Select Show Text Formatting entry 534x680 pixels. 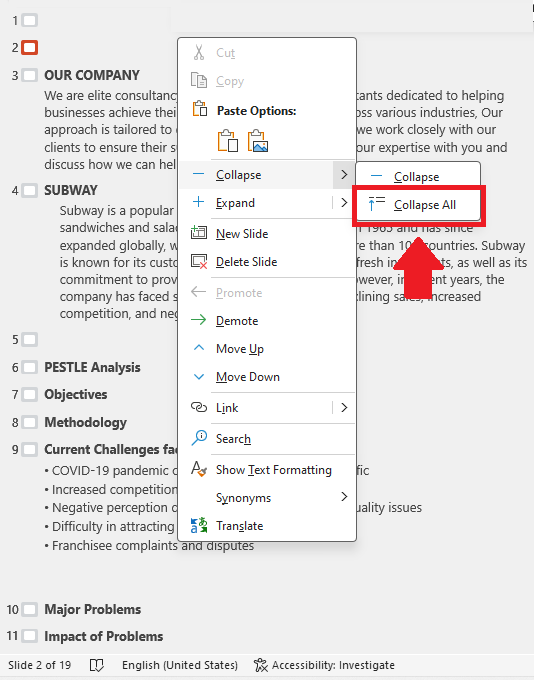(267, 470)
